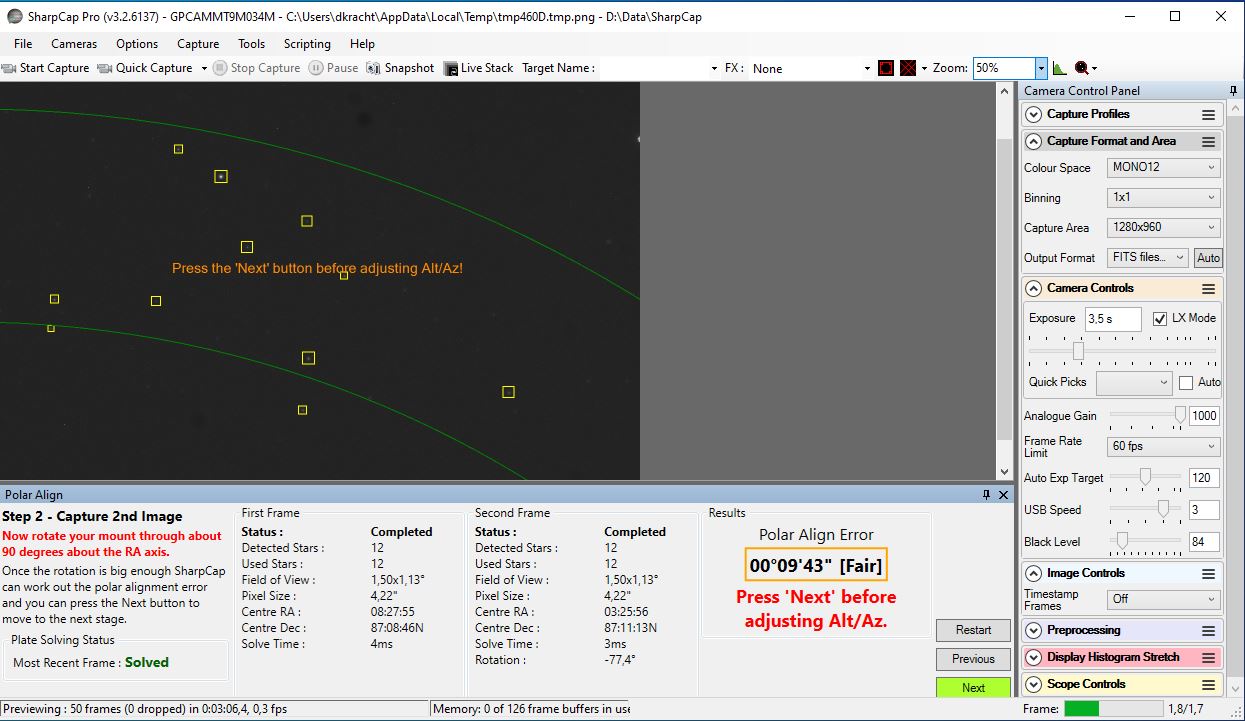
Task: Open the Cameras menu
Action: point(74,44)
